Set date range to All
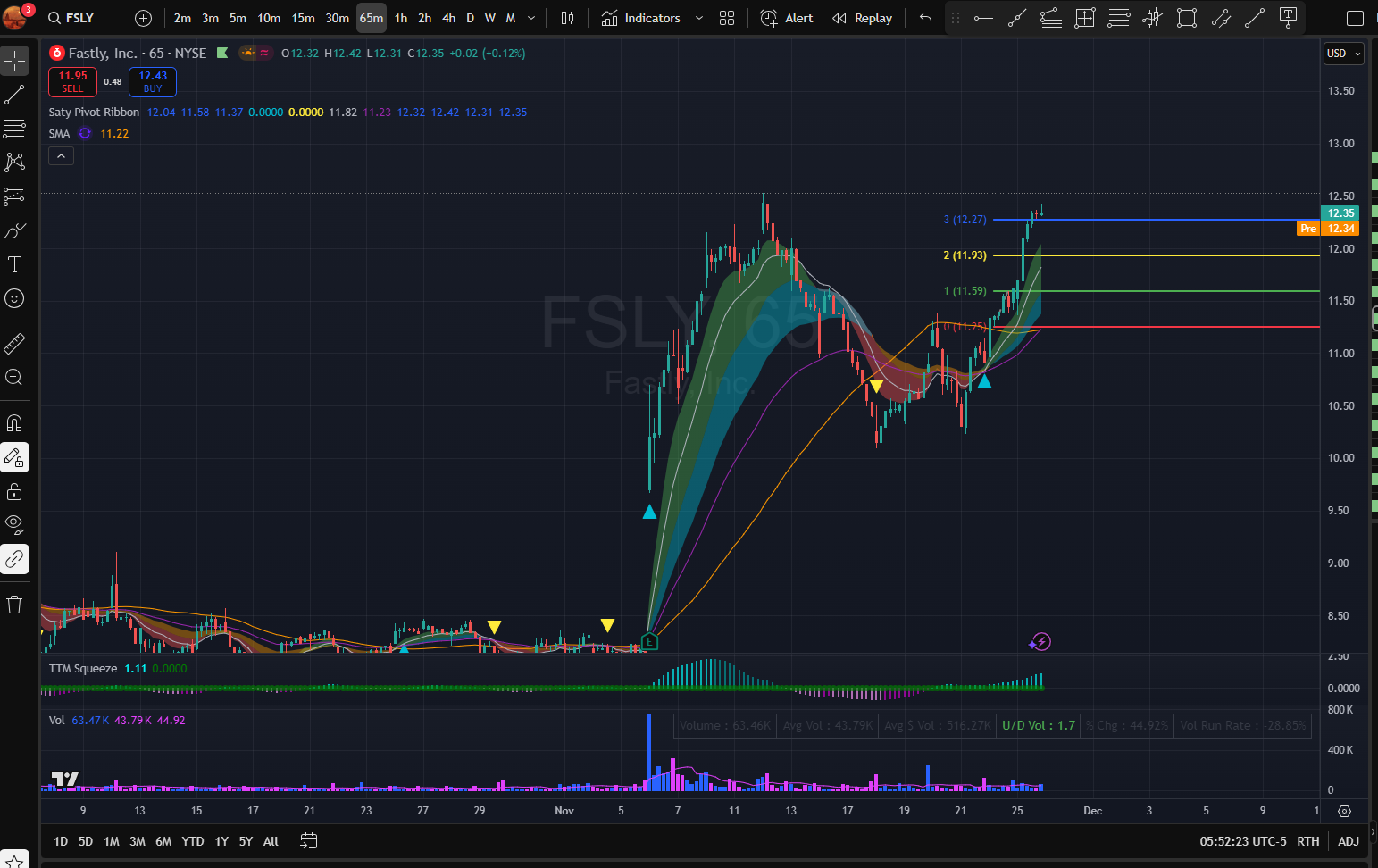Screen dimensions: 1378x868 271,841
